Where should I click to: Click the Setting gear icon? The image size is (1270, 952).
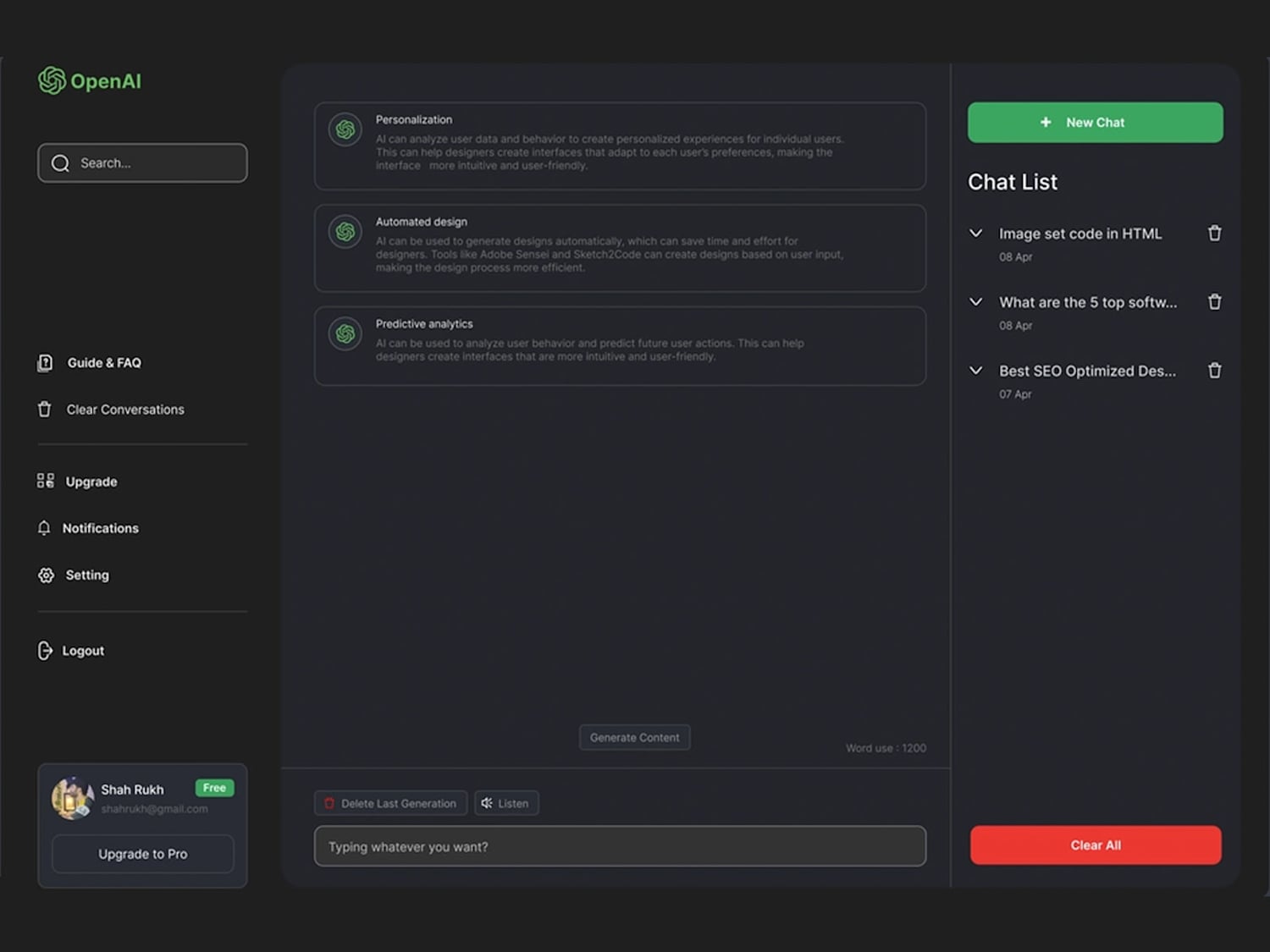[46, 575]
